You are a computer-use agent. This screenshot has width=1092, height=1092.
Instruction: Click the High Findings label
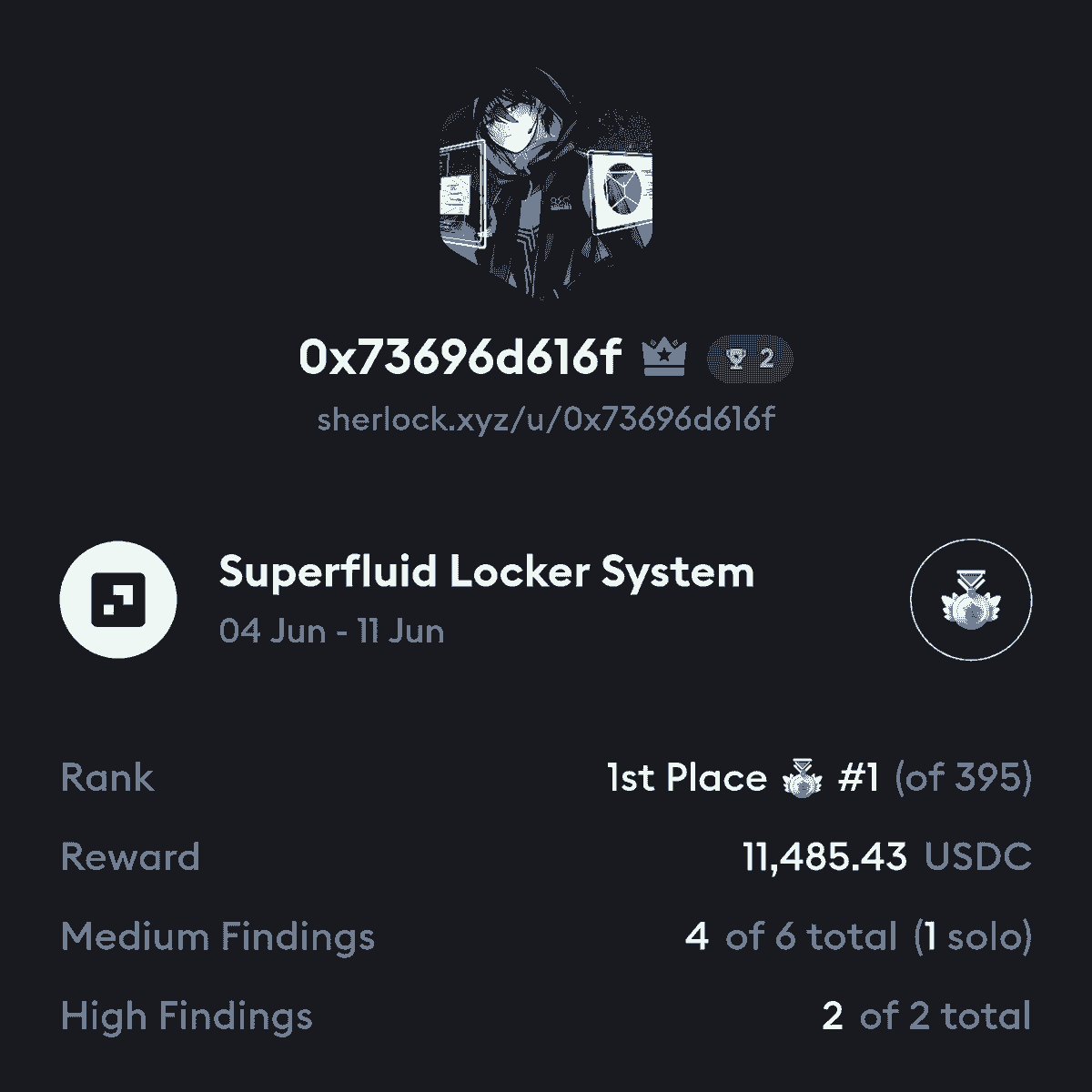[x=187, y=1017]
